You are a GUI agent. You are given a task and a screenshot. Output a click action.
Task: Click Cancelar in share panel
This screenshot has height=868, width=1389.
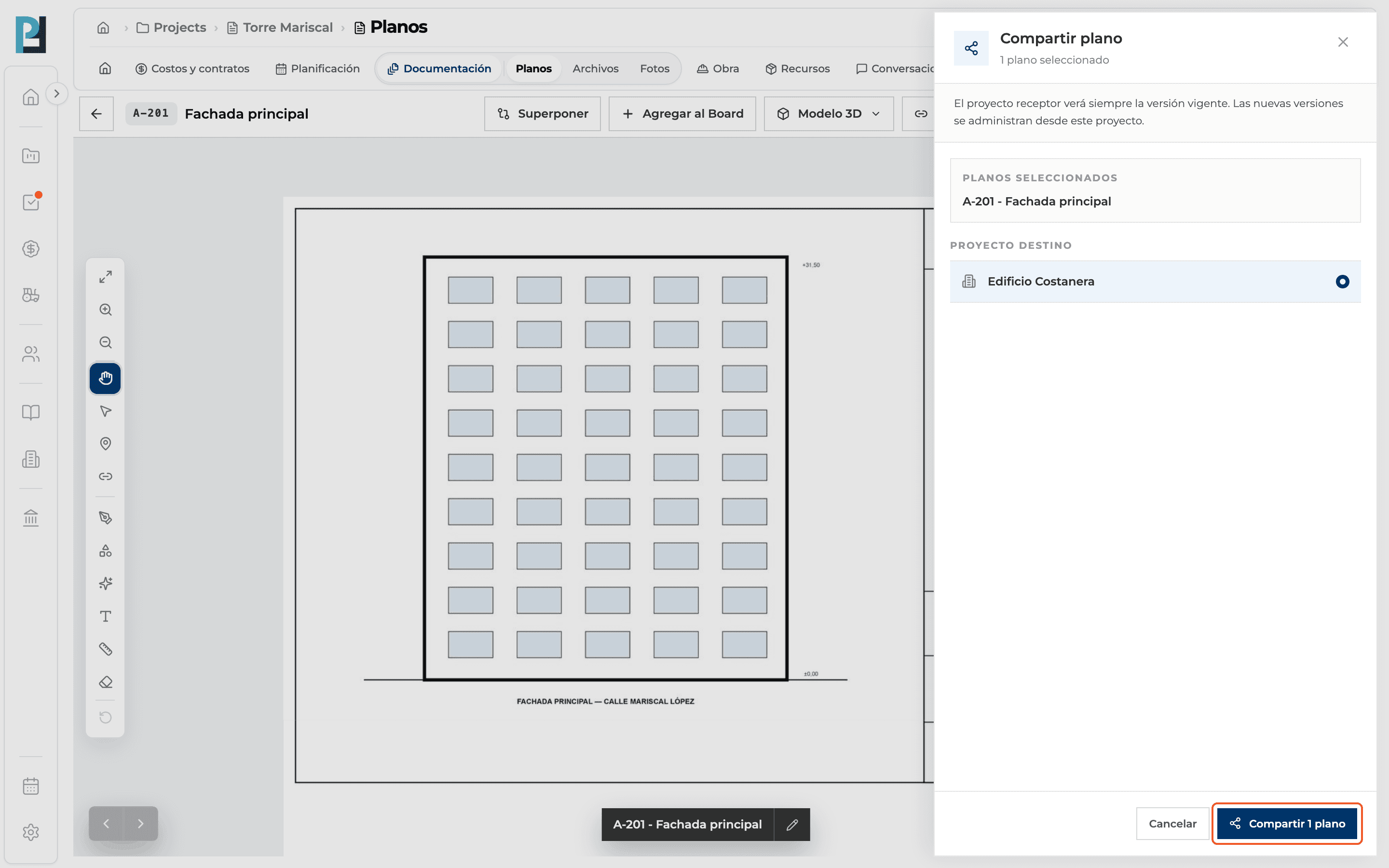click(x=1172, y=824)
